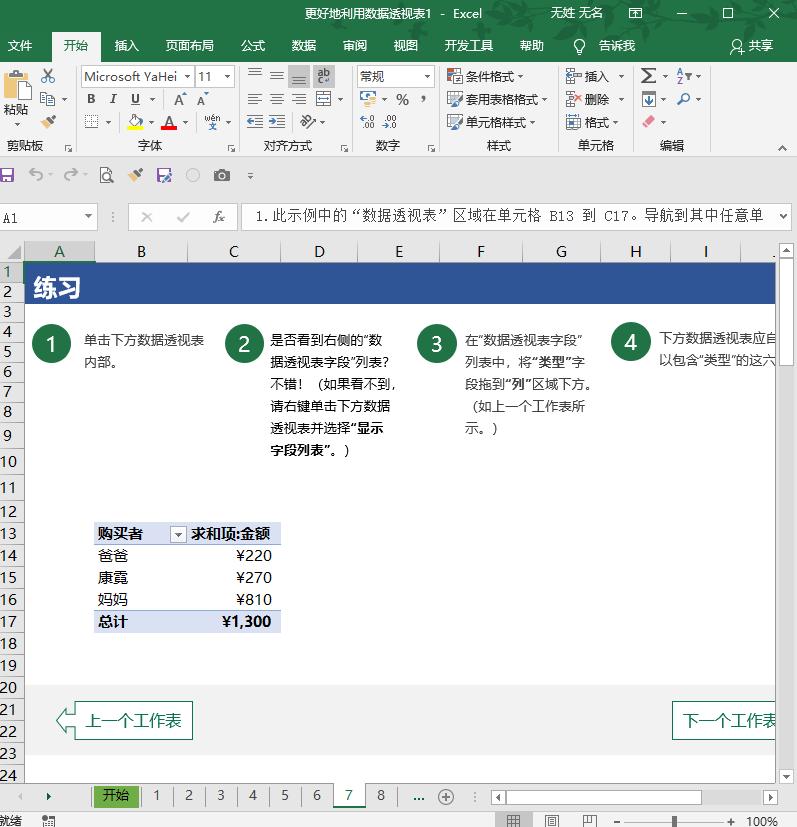Open the font color dropdown arrow
The width and height of the screenshot is (797, 827).
(185, 123)
